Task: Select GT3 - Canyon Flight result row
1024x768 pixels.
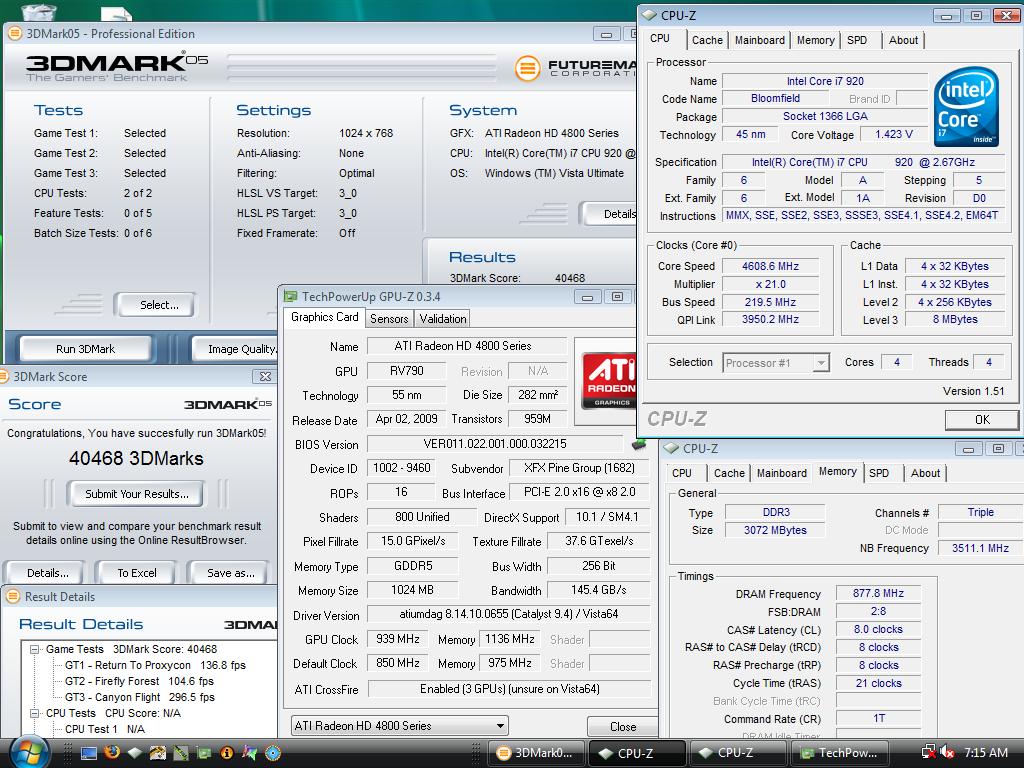Action: click(140, 697)
